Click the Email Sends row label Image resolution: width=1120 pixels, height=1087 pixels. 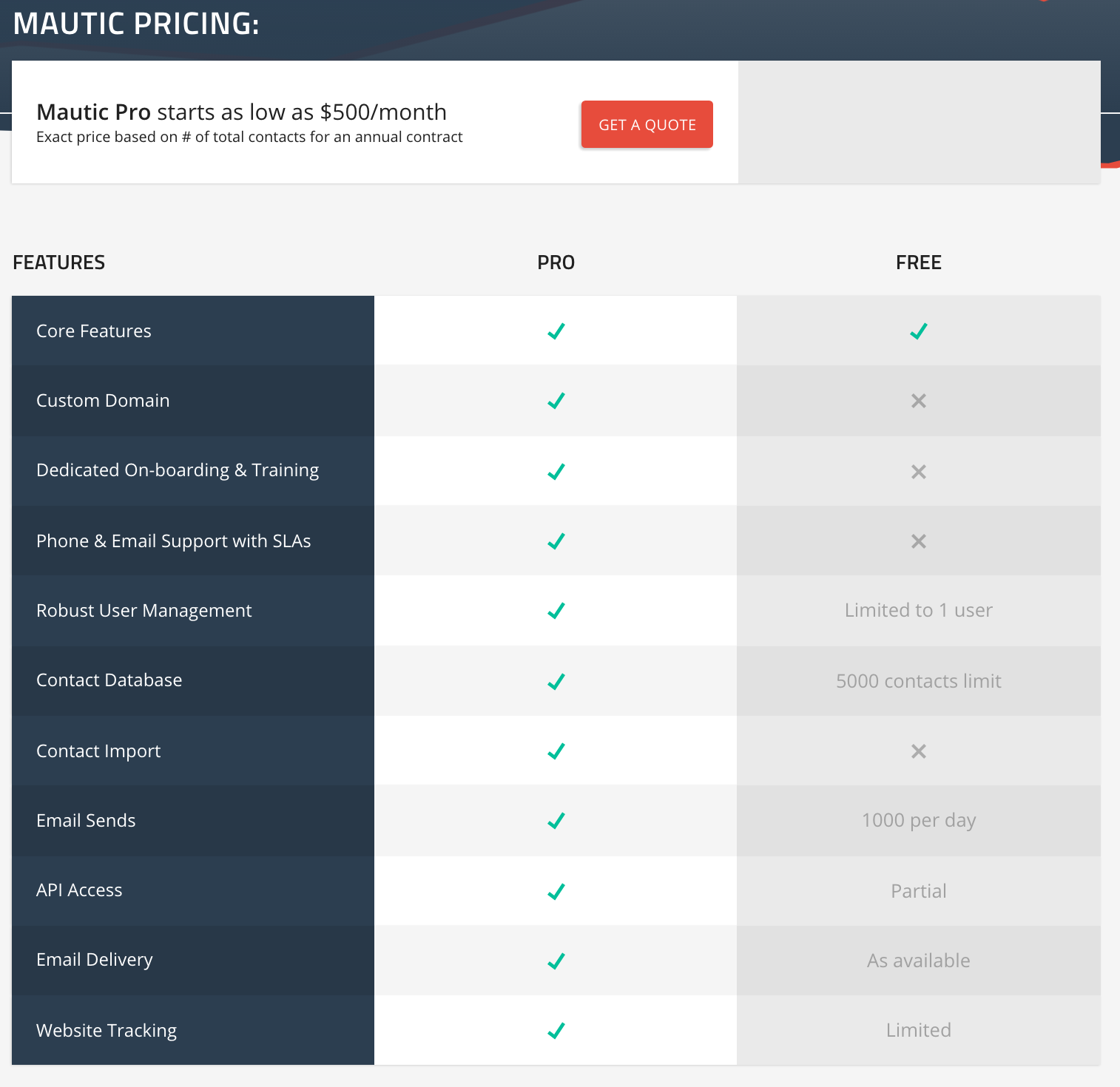[86, 821]
